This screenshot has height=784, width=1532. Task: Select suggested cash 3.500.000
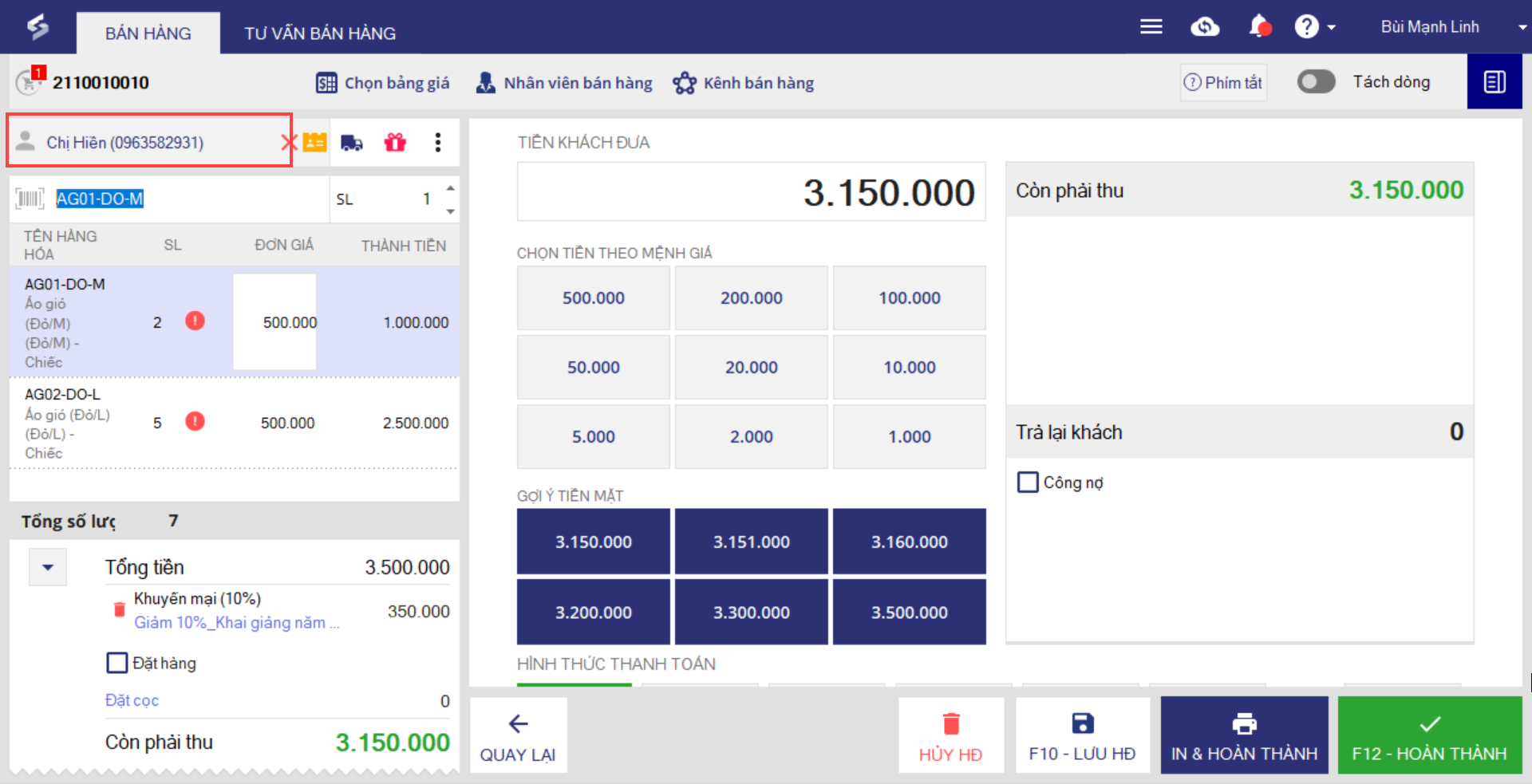[x=910, y=613]
